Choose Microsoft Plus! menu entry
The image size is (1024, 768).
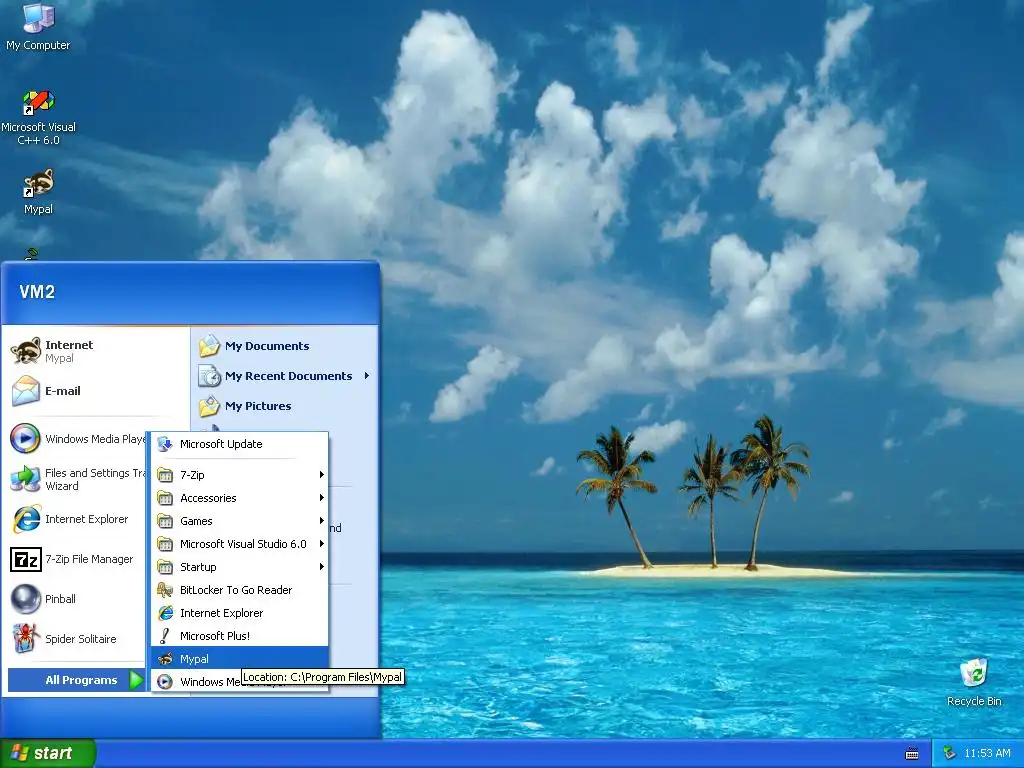[x=240, y=635]
